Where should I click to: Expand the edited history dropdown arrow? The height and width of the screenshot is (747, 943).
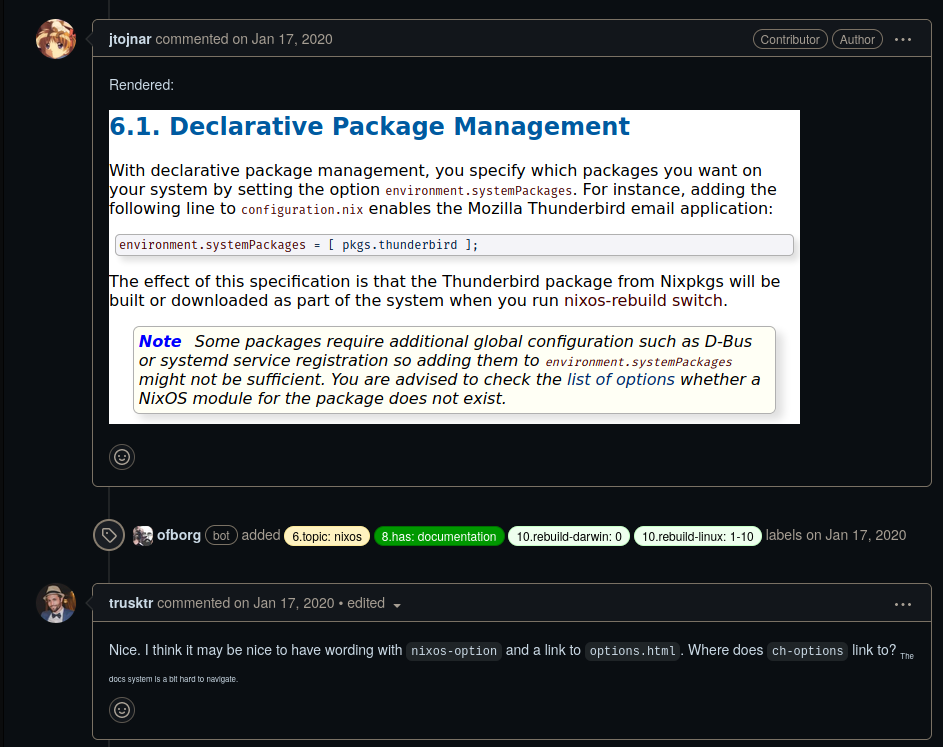[397, 605]
